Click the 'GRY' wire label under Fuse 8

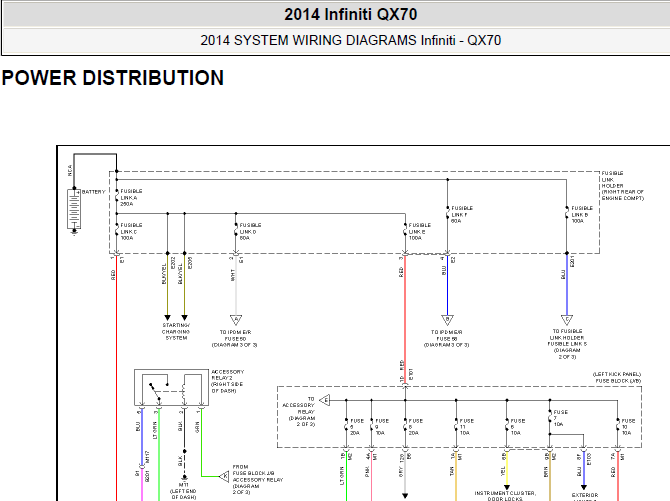401,472
